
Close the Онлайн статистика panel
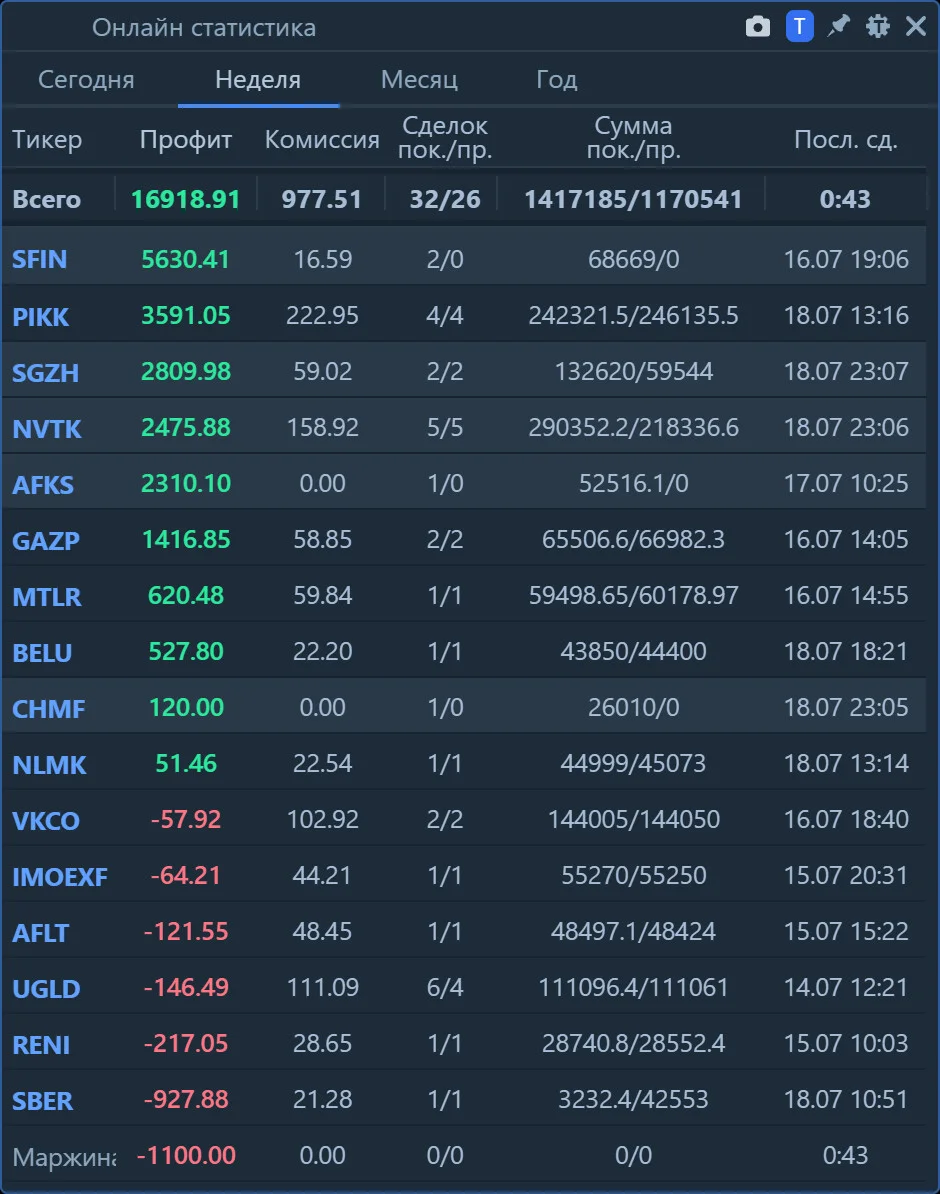[916, 27]
